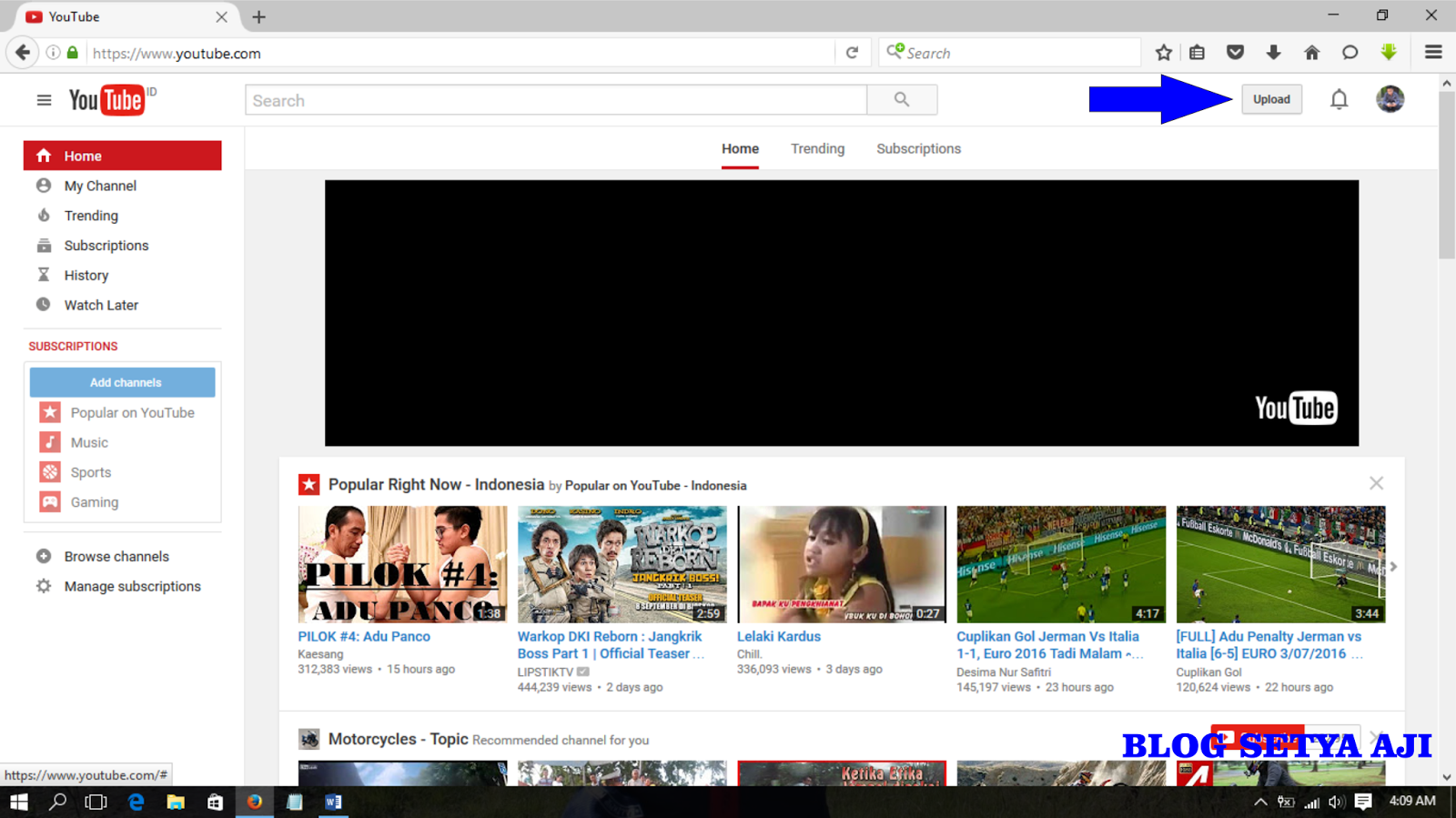Open the Lelaki Kardus video thumbnail

pos(842,564)
